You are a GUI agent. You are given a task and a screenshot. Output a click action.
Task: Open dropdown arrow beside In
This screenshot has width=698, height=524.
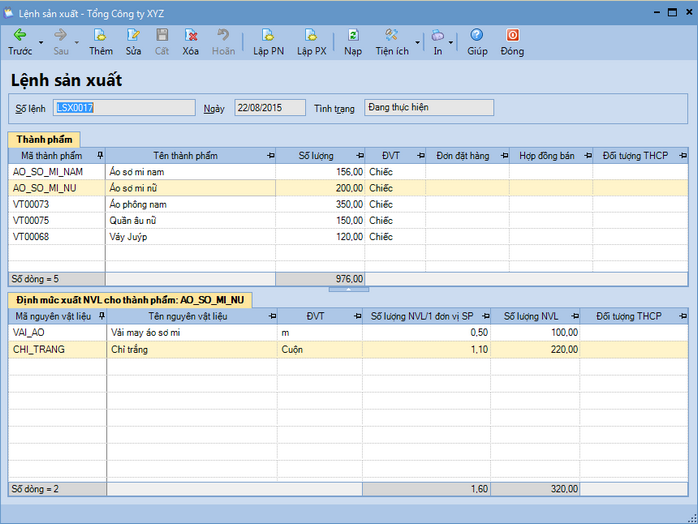[x=450, y=42]
